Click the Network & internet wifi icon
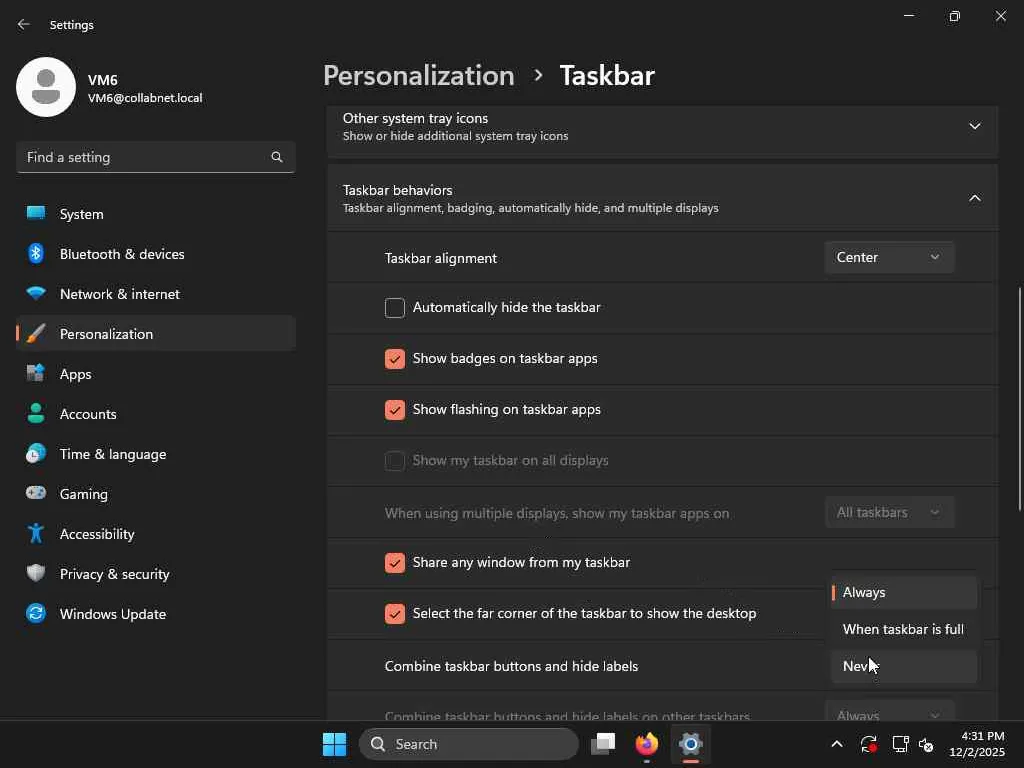 36,294
